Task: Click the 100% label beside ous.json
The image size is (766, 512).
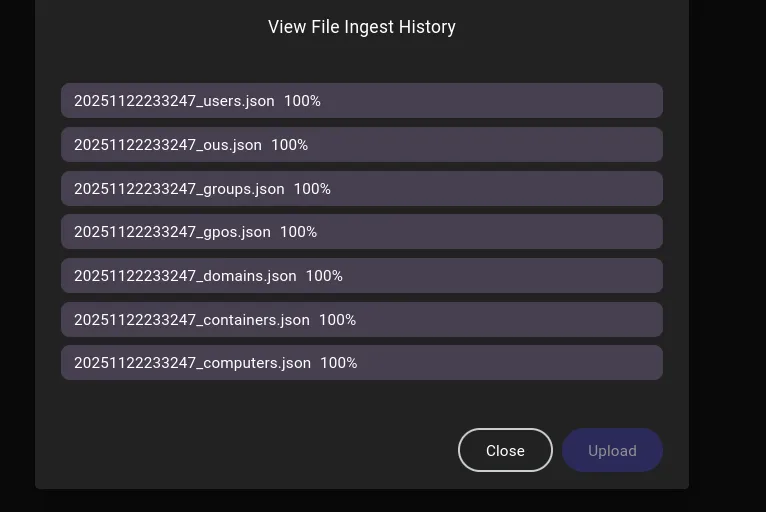Action: tap(290, 145)
